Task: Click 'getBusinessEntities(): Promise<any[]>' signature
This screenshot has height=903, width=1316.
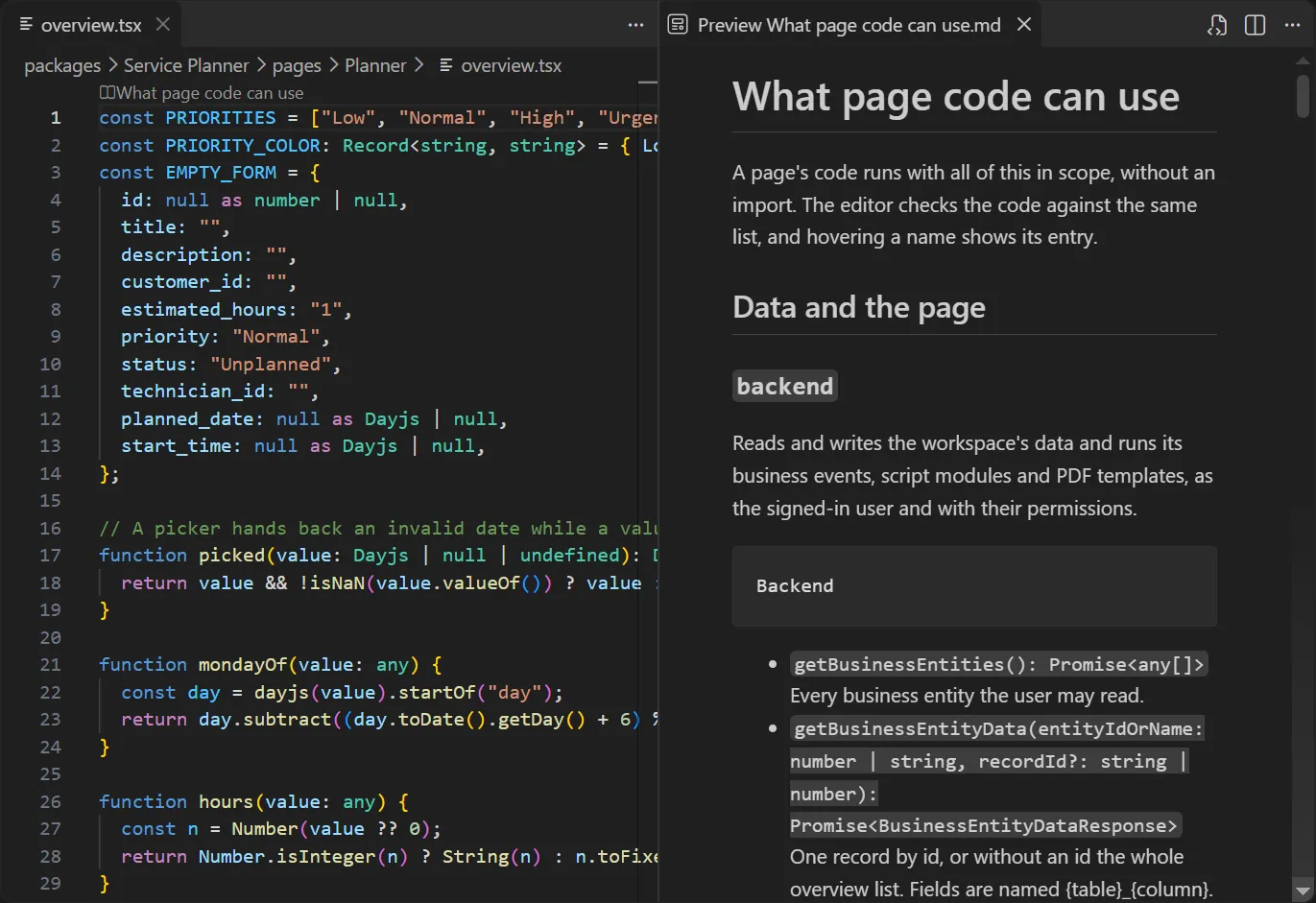Action: pyautogui.click(x=998, y=664)
